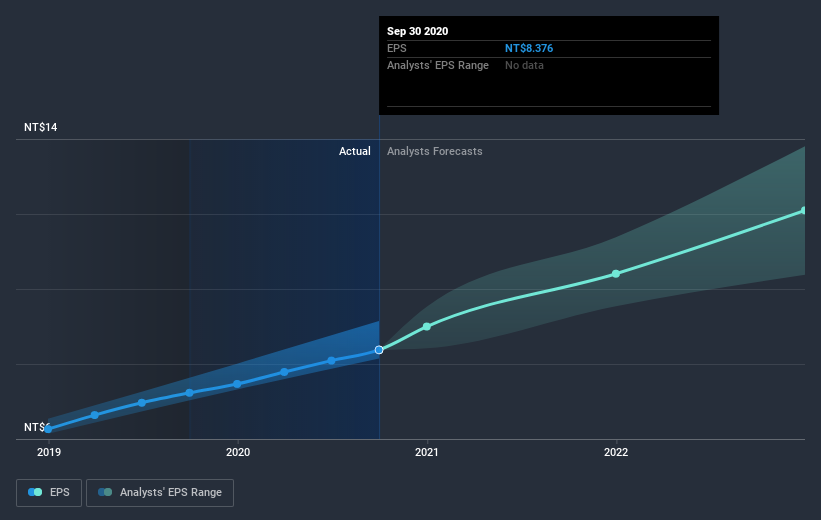The height and width of the screenshot is (520, 821).
Task: Click the Actual section label
Action: 354,151
